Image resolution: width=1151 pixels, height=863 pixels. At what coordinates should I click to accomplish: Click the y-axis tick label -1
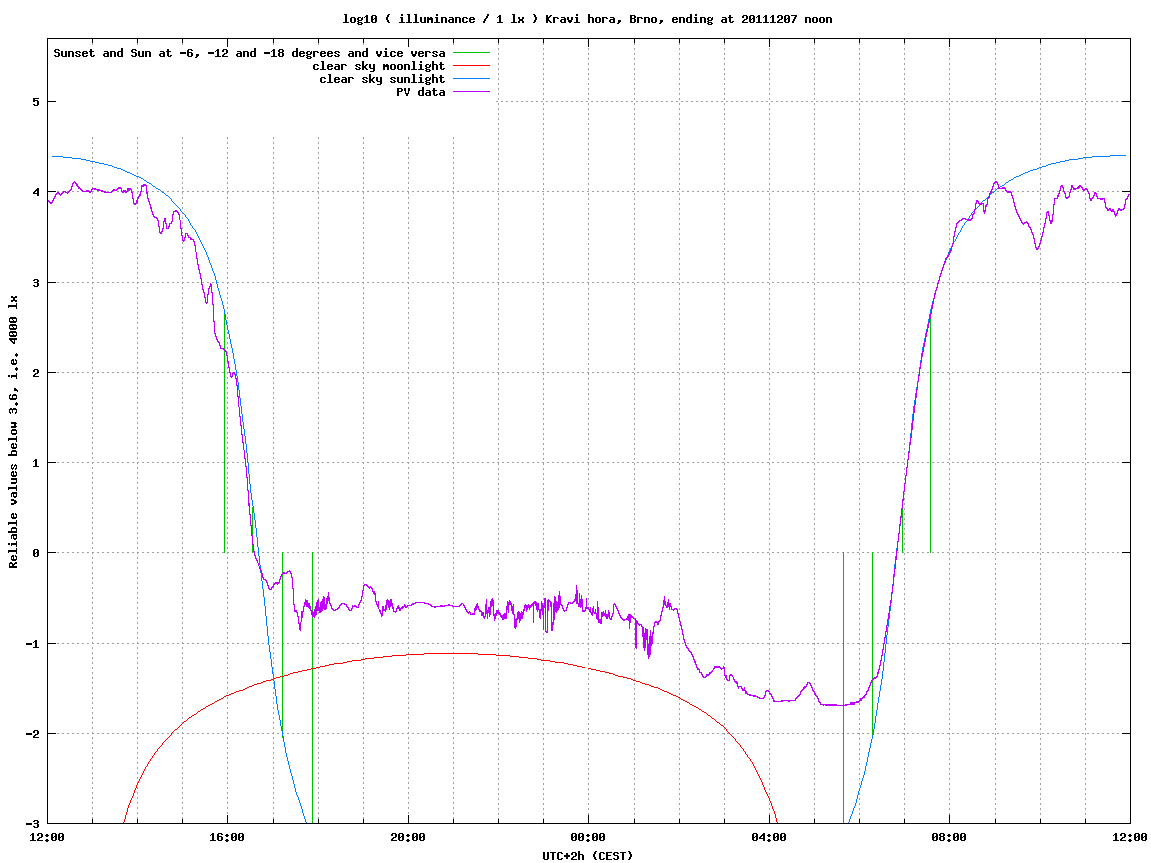[x=32, y=644]
